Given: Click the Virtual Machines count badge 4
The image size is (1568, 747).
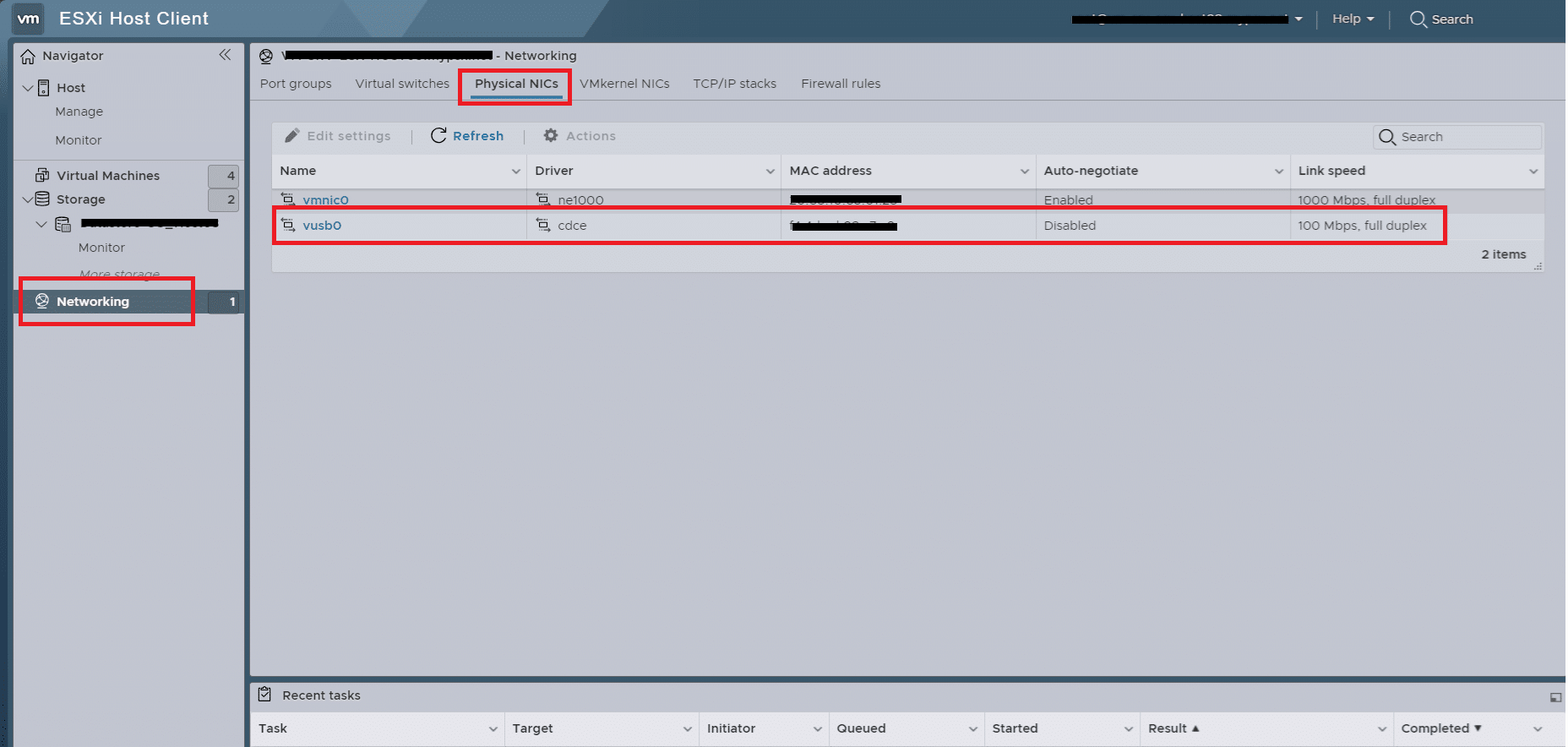Looking at the screenshot, I should pyautogui.click(x=223, y=176).
